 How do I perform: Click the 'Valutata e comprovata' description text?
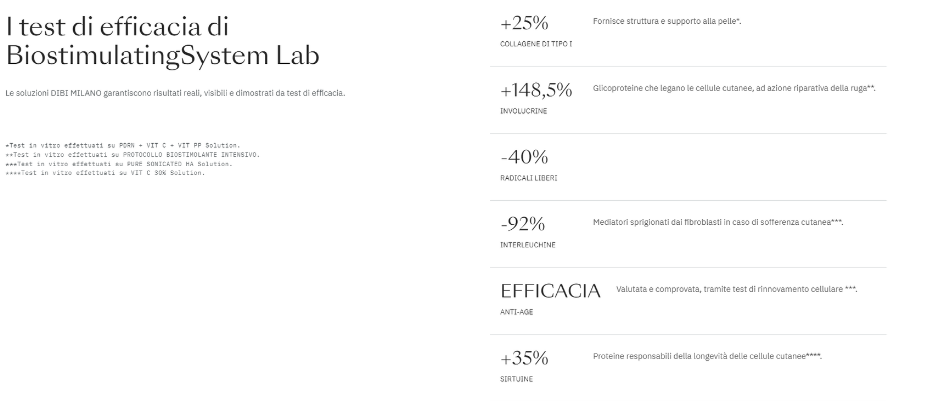[x=736, y=290]
